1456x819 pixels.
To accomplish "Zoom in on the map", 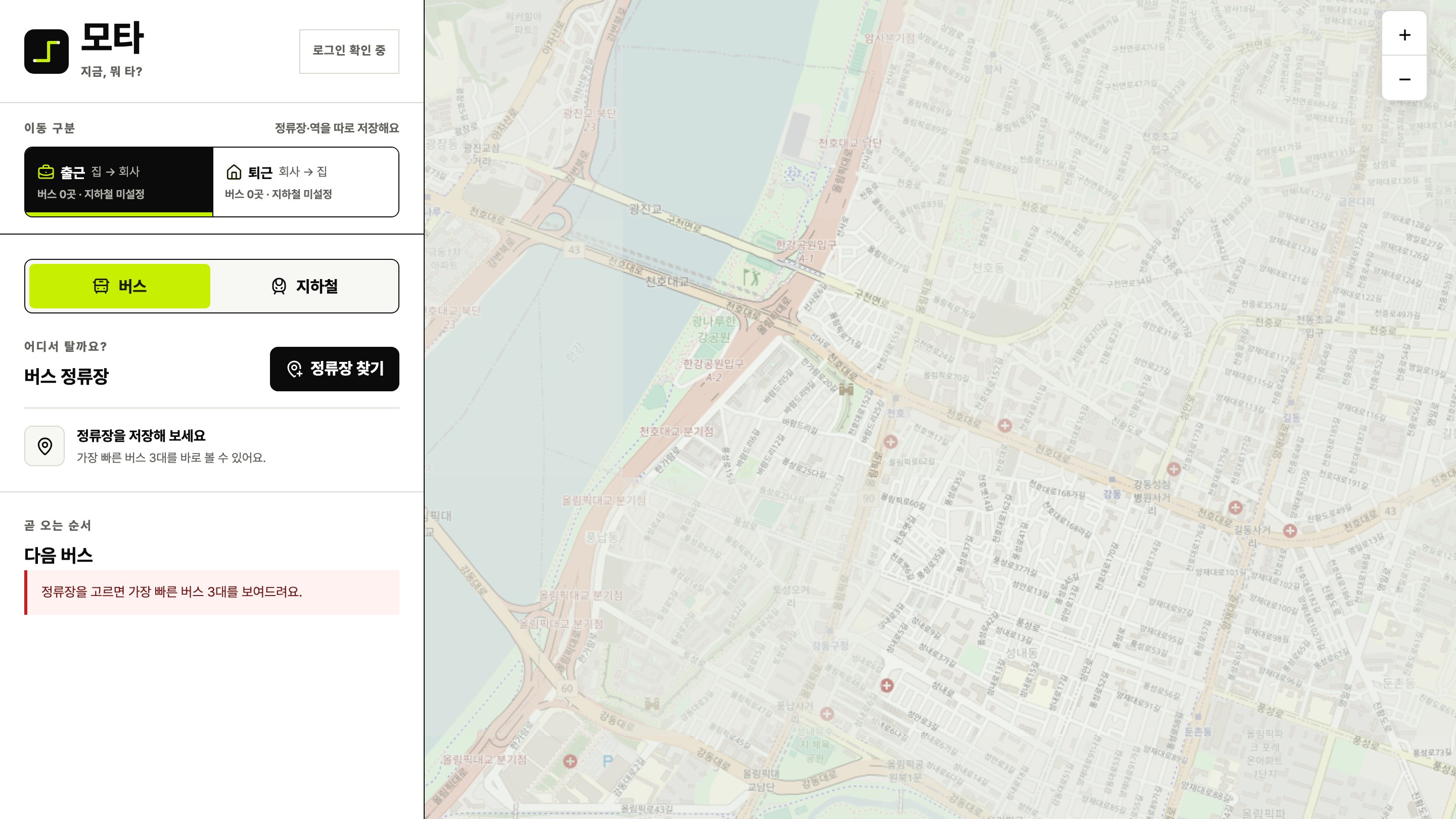I will 1404,34.
